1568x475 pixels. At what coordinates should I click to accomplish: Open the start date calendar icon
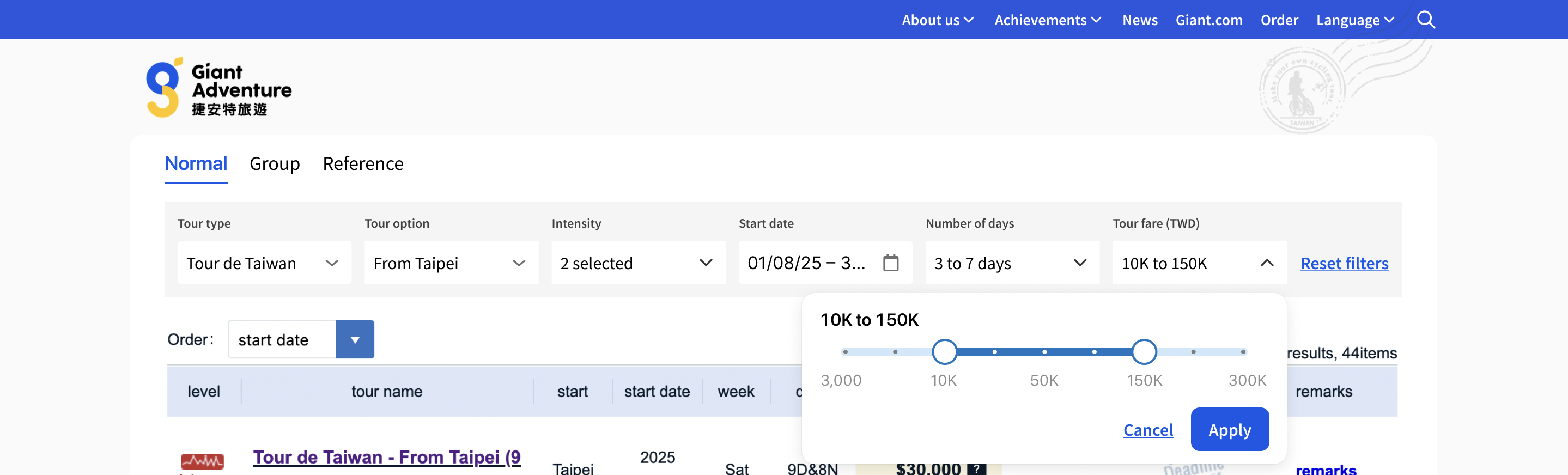pyautogui.click(x=891, y=263)
